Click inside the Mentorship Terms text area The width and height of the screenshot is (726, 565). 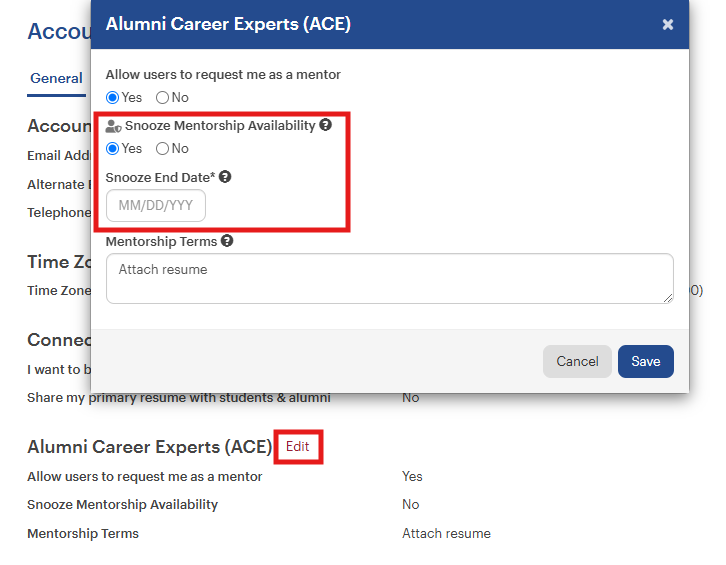[x=390, y=279]
